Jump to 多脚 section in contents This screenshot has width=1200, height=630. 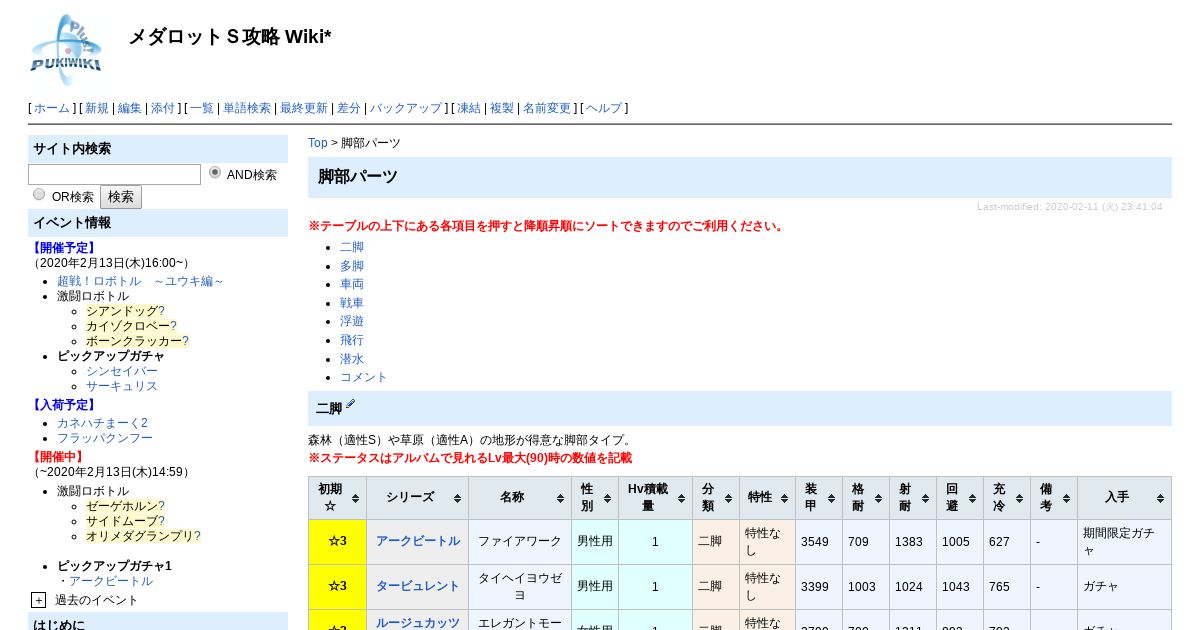click(x=352, y=266)
